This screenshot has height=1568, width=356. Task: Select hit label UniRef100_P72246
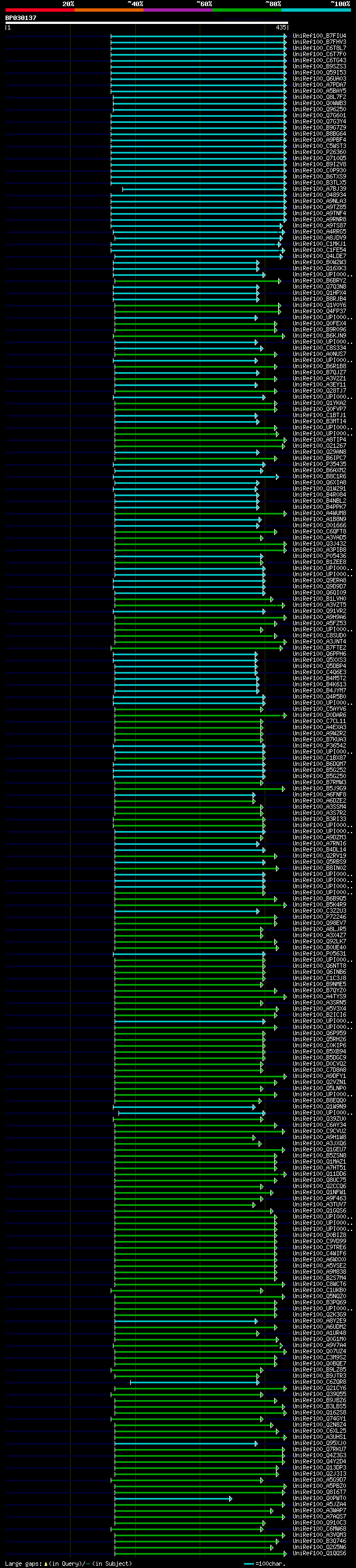319,917
